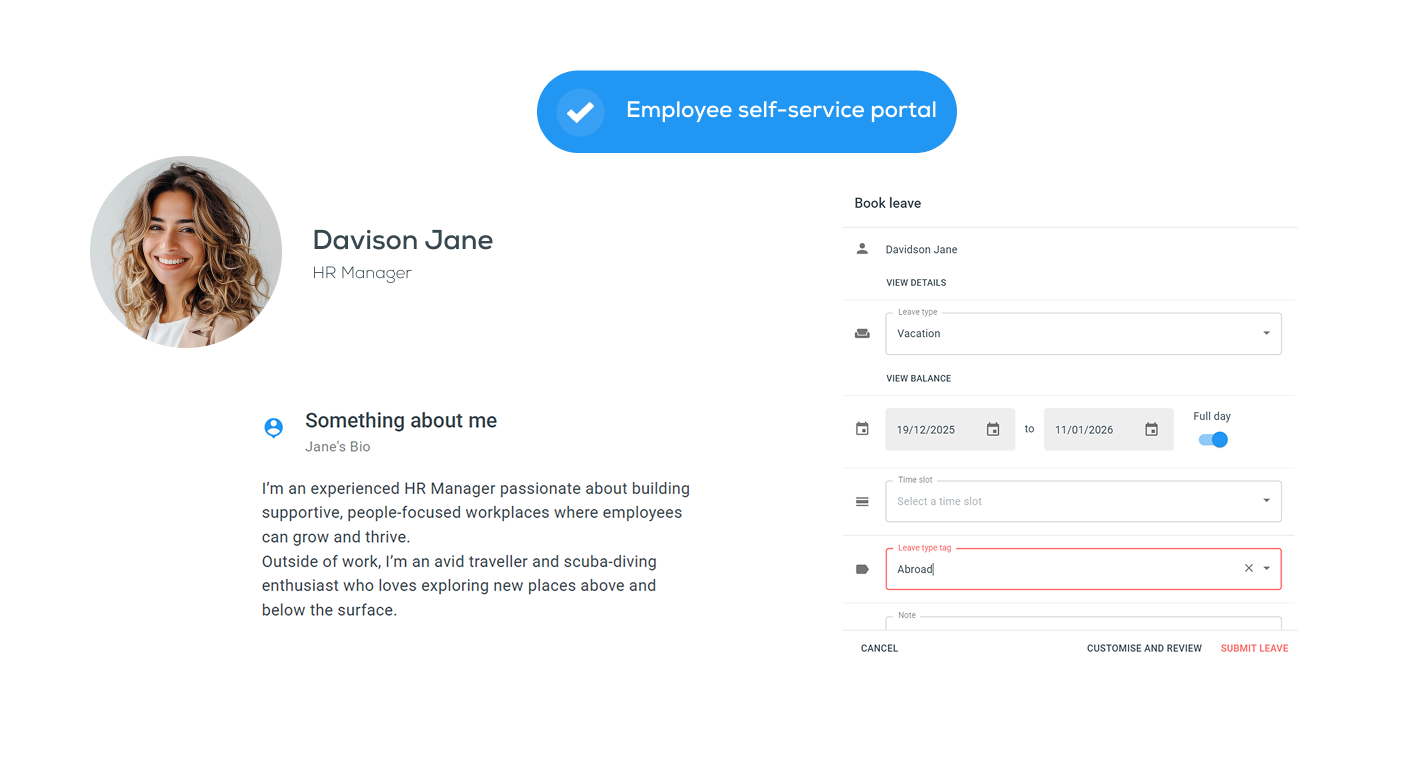Click the person icon beside Davidson Jane
Image resolution: width=1428 pixels, height=782 pixels.
(862, 249)
